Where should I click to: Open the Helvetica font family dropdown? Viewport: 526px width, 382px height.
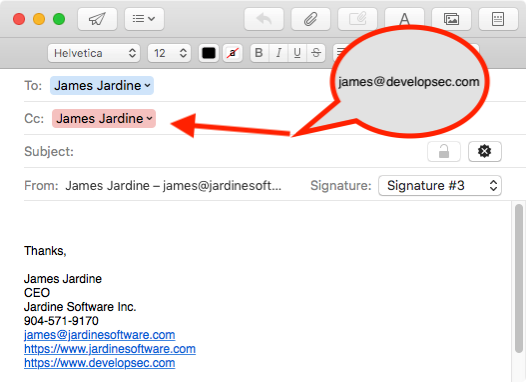pyautogui.click(x=94, y=53)
